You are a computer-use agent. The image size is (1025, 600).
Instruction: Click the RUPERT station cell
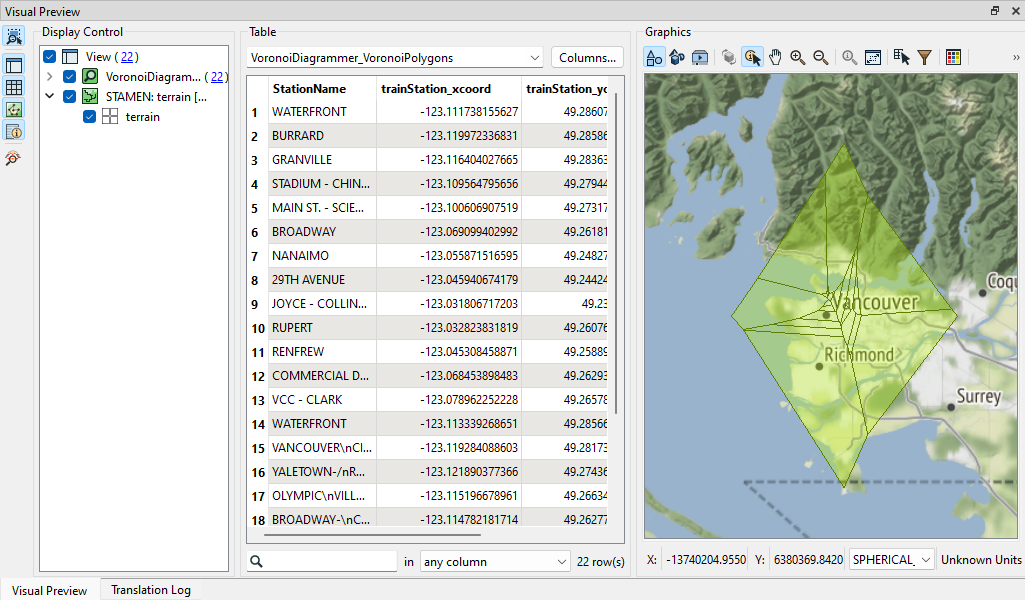pyautogui.click(x=322, y=328)
